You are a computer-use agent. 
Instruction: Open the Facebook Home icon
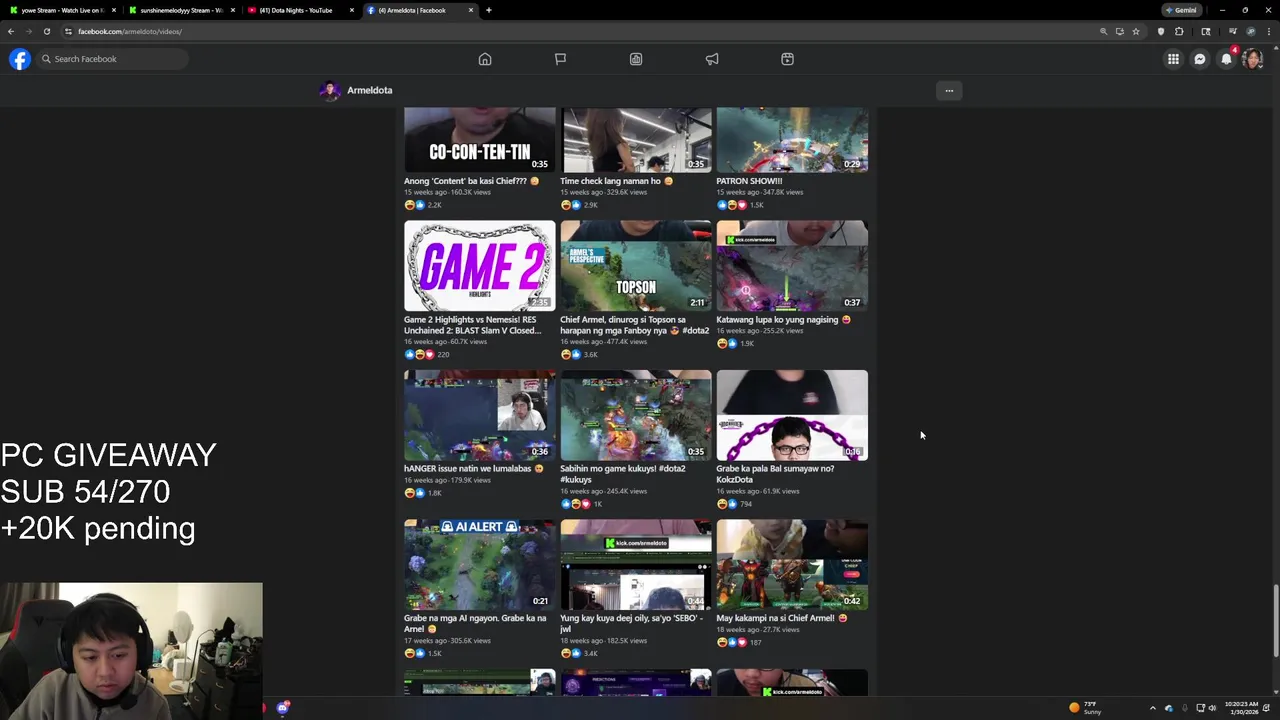485,59
